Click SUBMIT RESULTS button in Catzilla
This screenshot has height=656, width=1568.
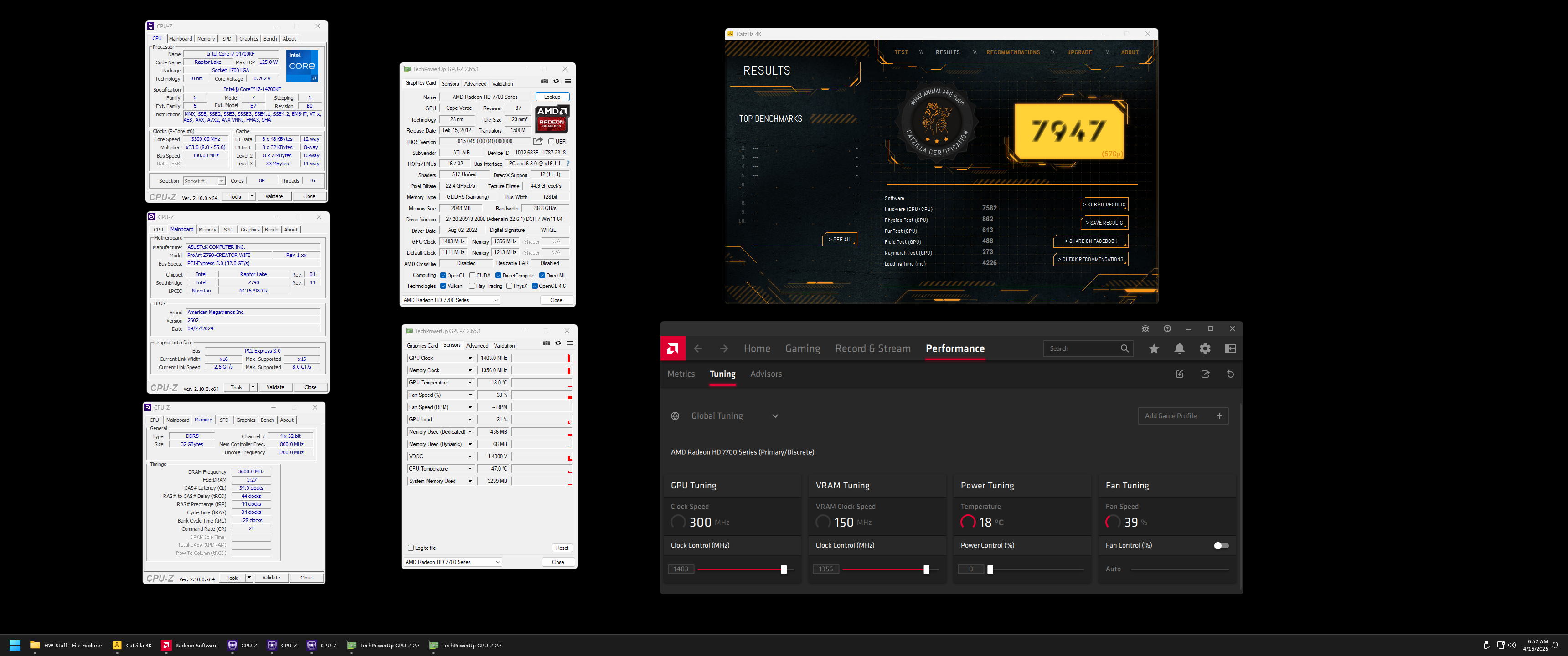coord(1104,205)
